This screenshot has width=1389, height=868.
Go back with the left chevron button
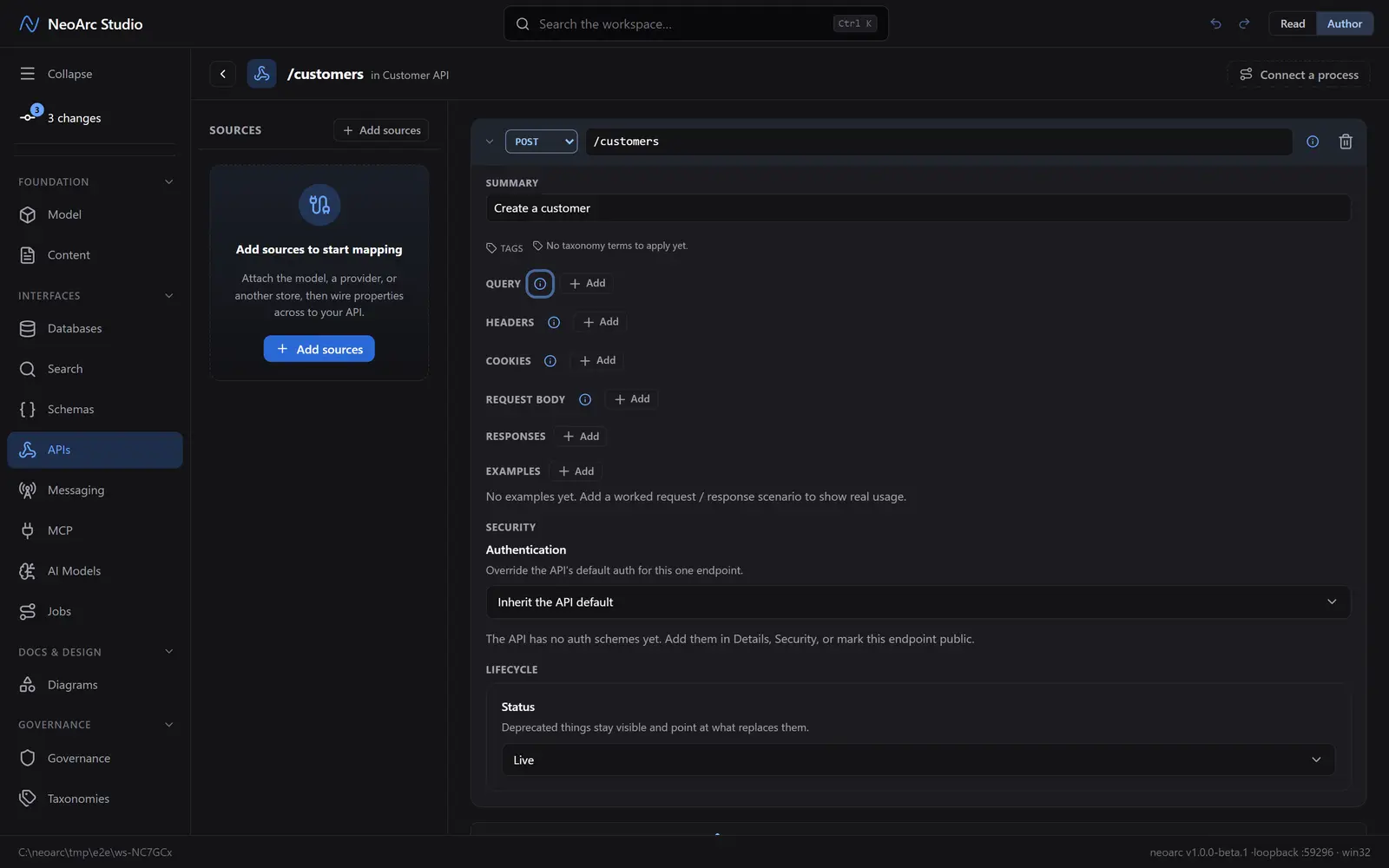[x=223, y=74]
